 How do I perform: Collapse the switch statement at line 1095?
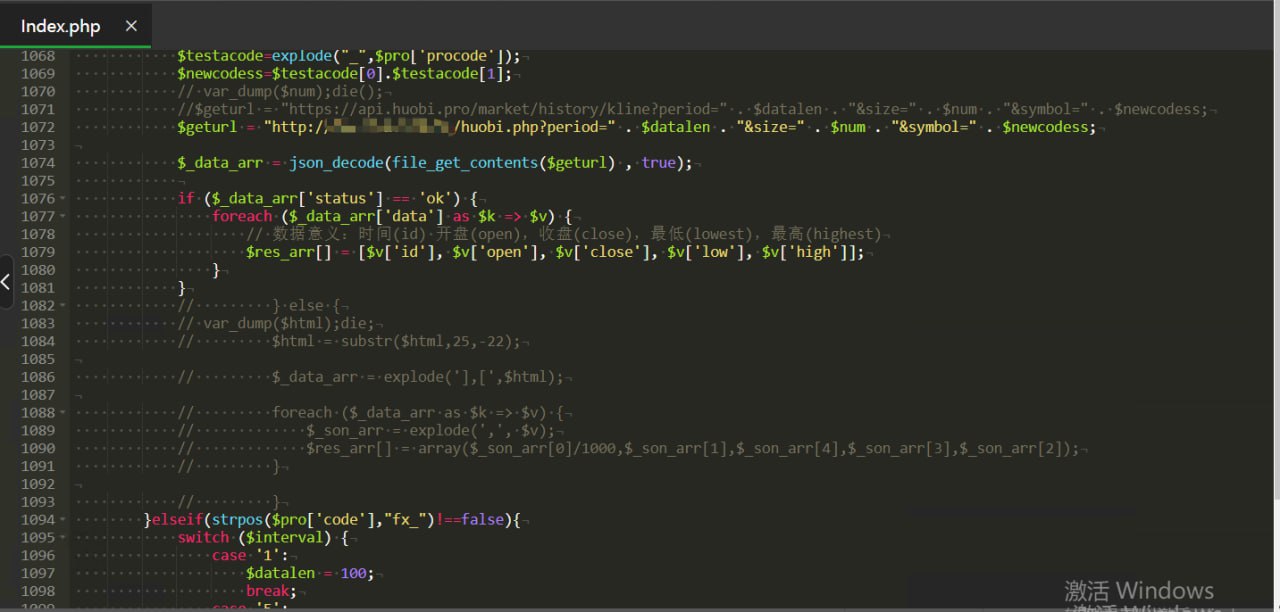click(63, 538)
